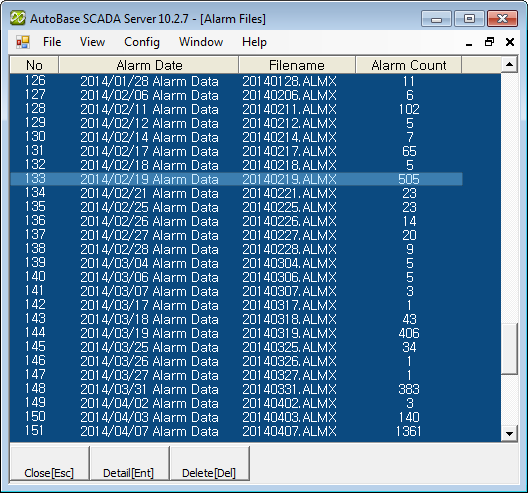Click the Detail[Ent] button

[x=129, y=463]
